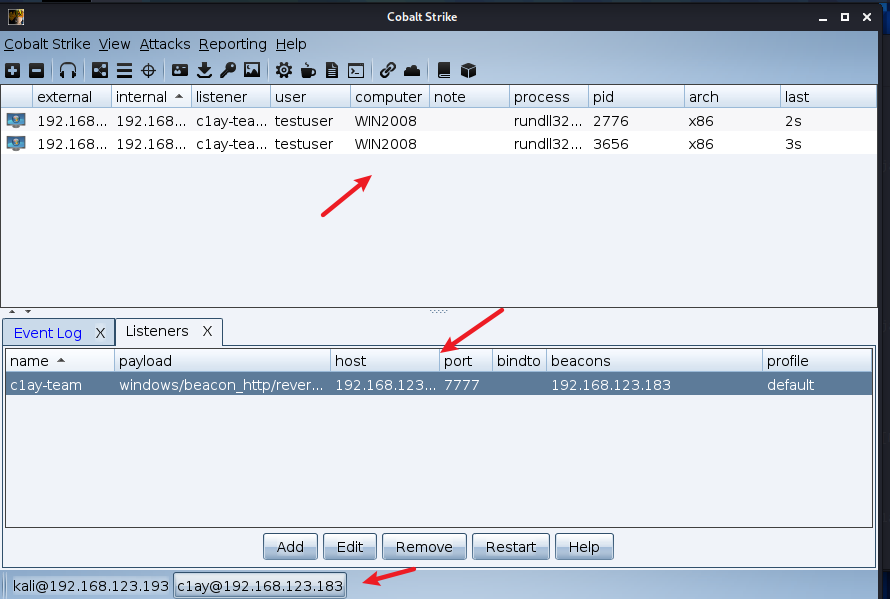
Task: Collapse pane using the up arrow on the divider
Action: (x=12, y=311)
